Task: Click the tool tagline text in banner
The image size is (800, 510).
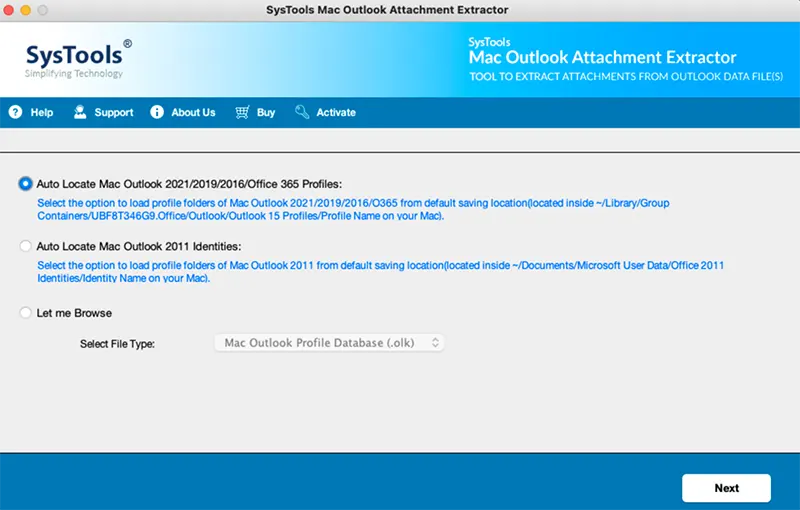Action: tap(626, 76)
